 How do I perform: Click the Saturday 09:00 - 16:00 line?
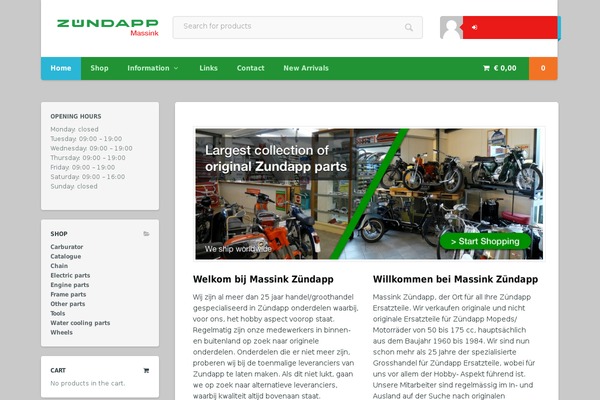click(88, 177)
